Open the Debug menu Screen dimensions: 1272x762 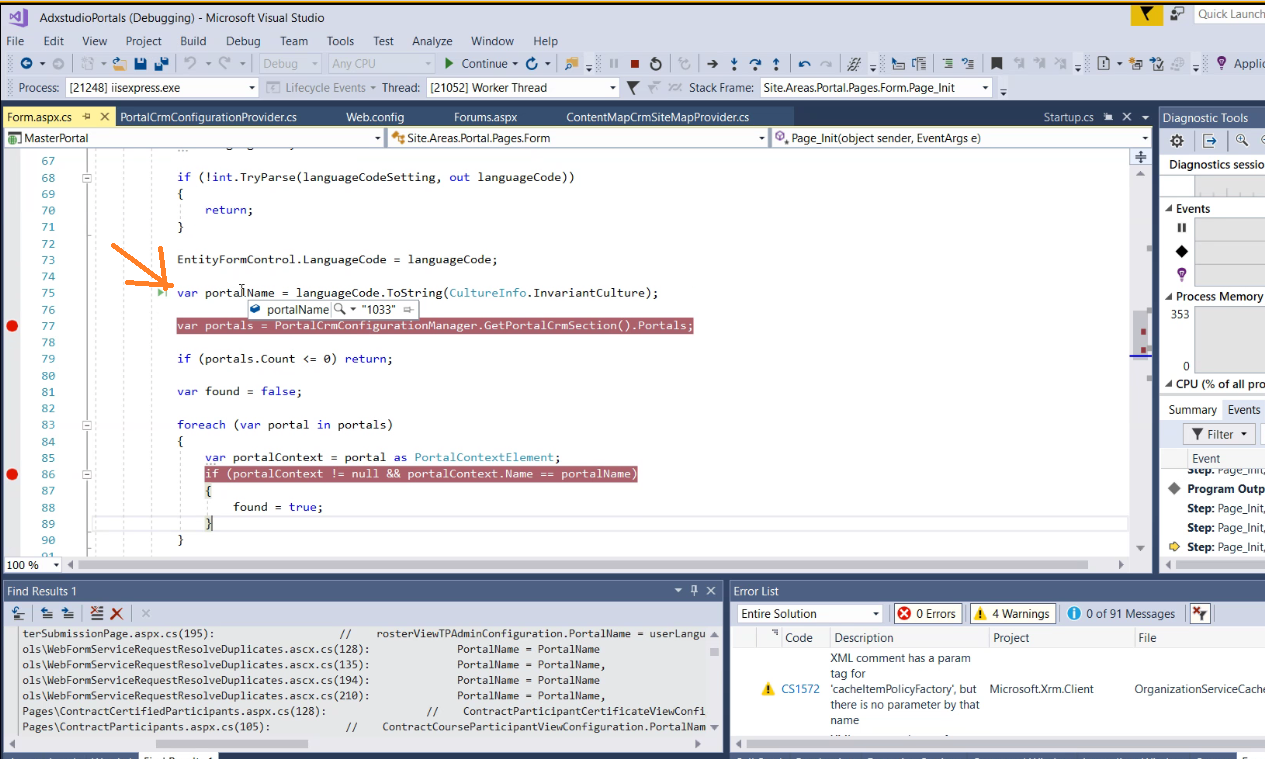243,41
